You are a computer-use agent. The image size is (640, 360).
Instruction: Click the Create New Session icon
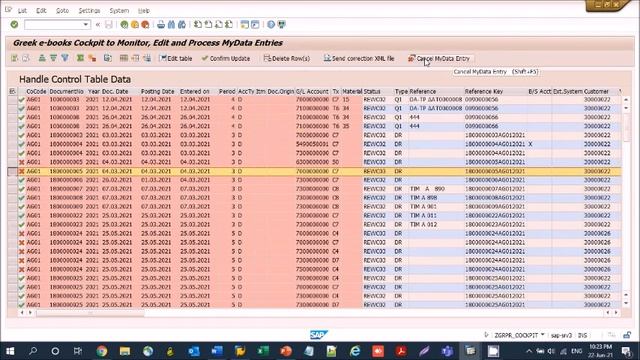[244, 24]
